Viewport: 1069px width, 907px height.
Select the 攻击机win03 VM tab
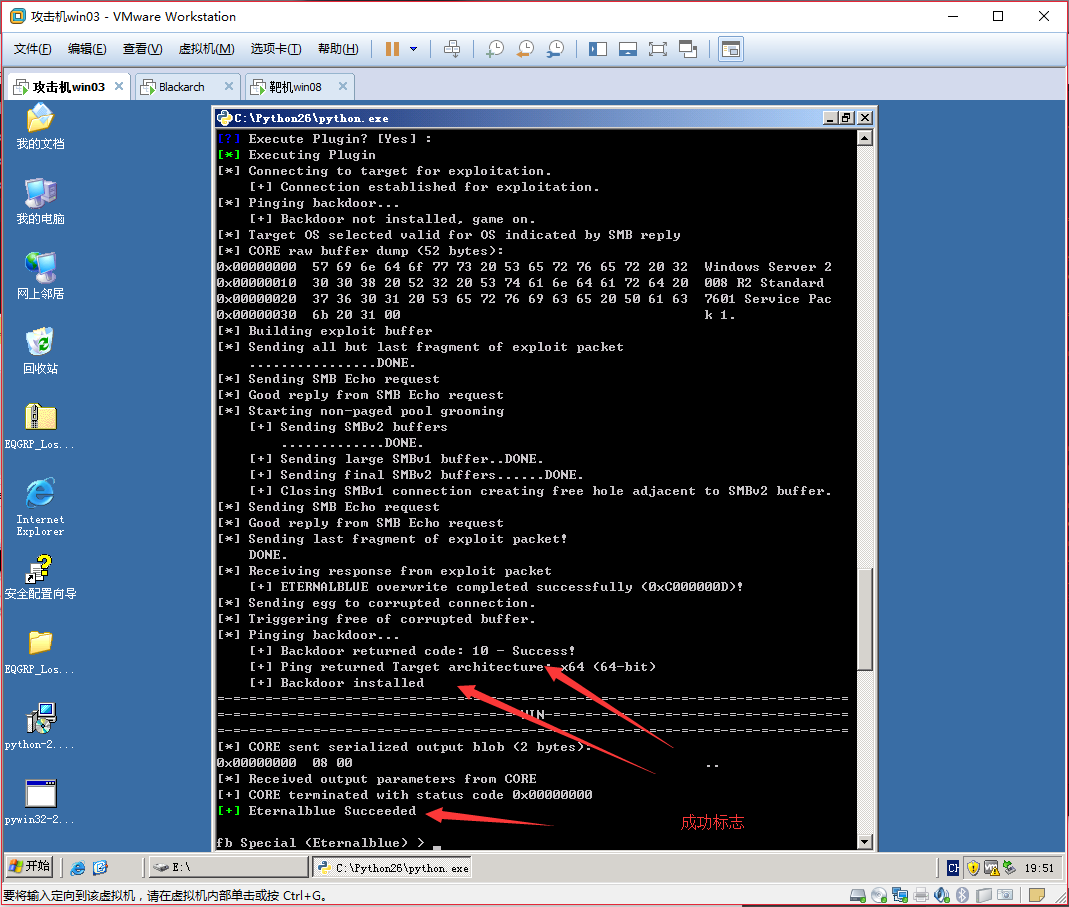coord(68,87)
